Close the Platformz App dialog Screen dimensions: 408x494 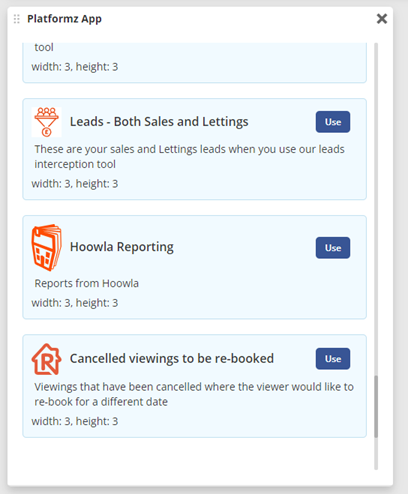[x=382, y=19]
